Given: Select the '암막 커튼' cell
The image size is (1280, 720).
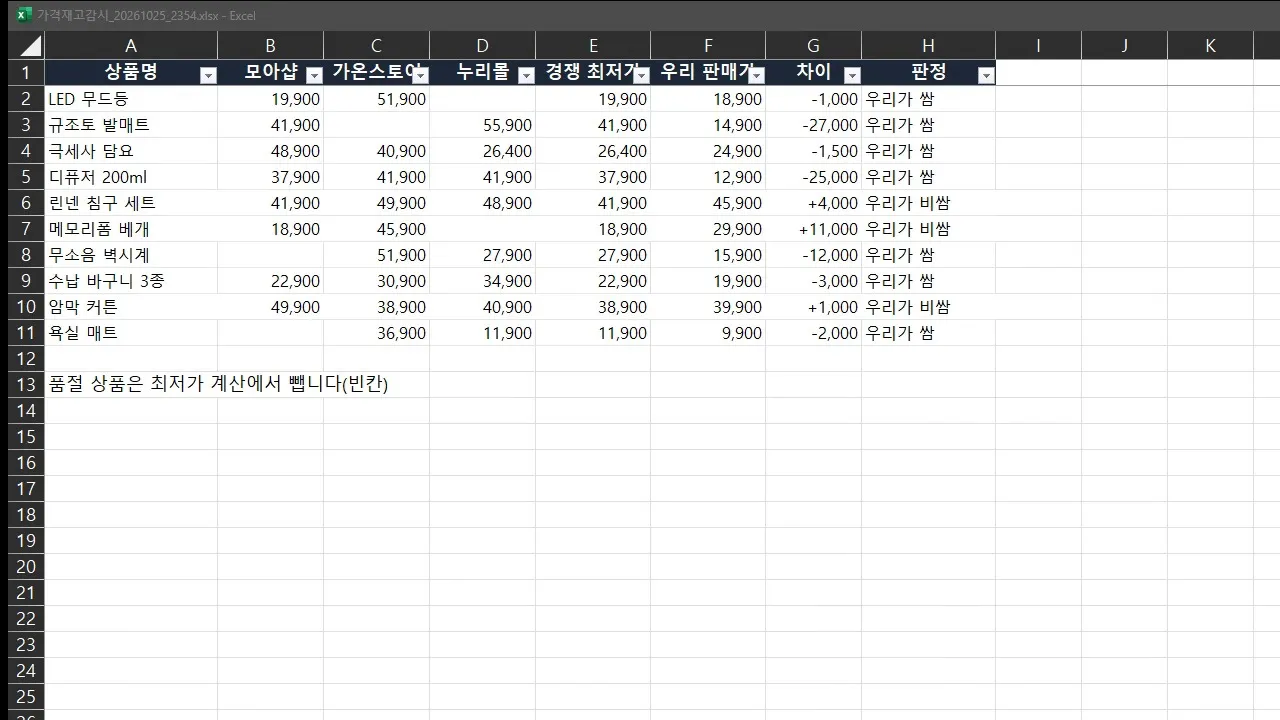Looking at the screenshot, I should (x=131, y=307).
